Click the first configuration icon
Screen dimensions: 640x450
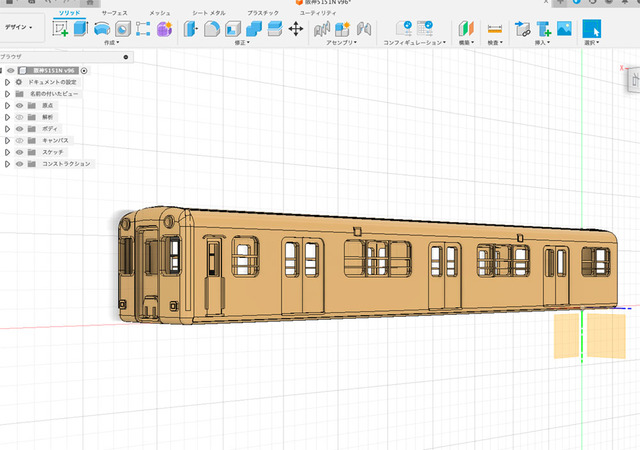tap(404, 29)
